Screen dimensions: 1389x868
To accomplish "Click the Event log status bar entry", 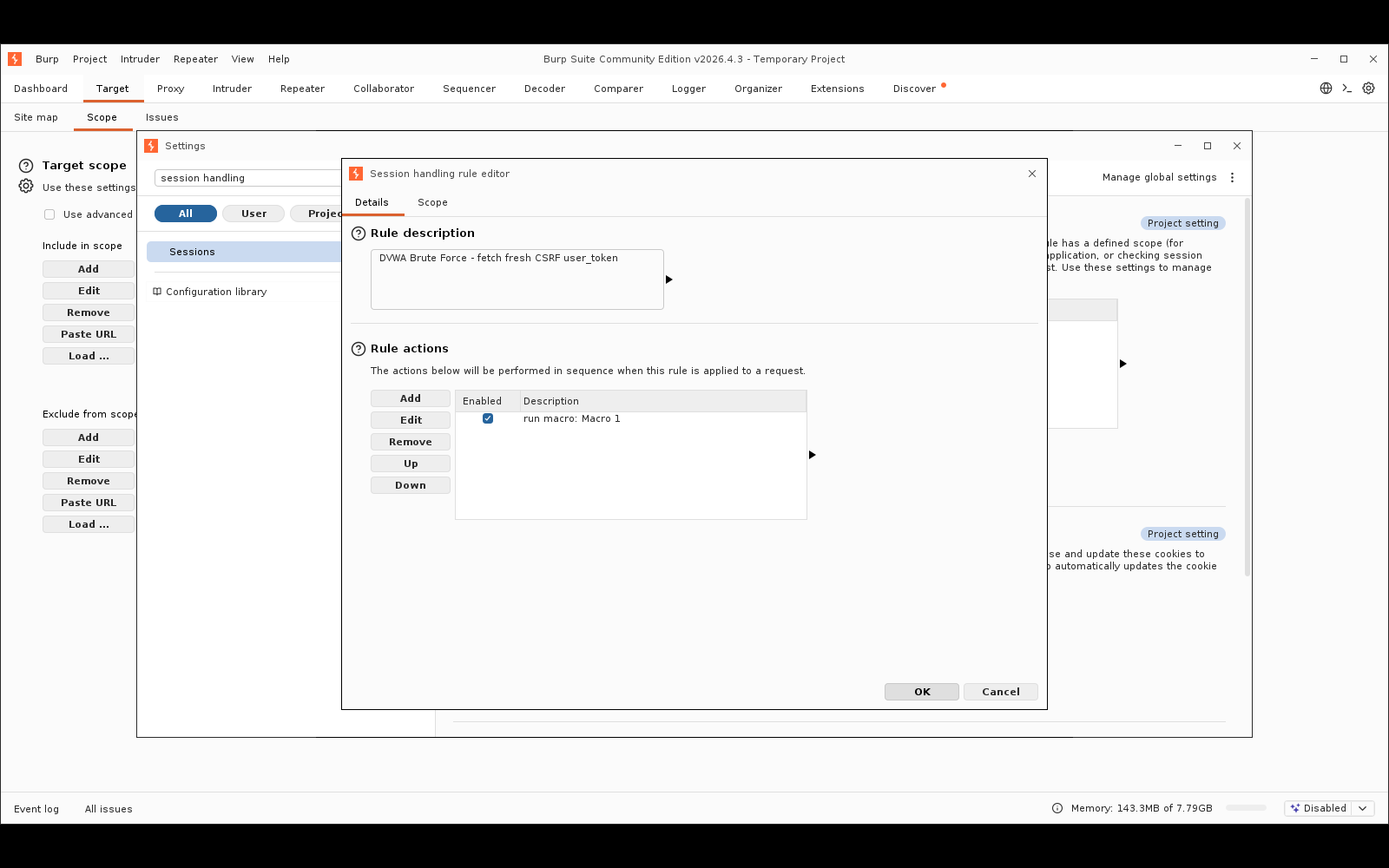I will tap(36, 809).
